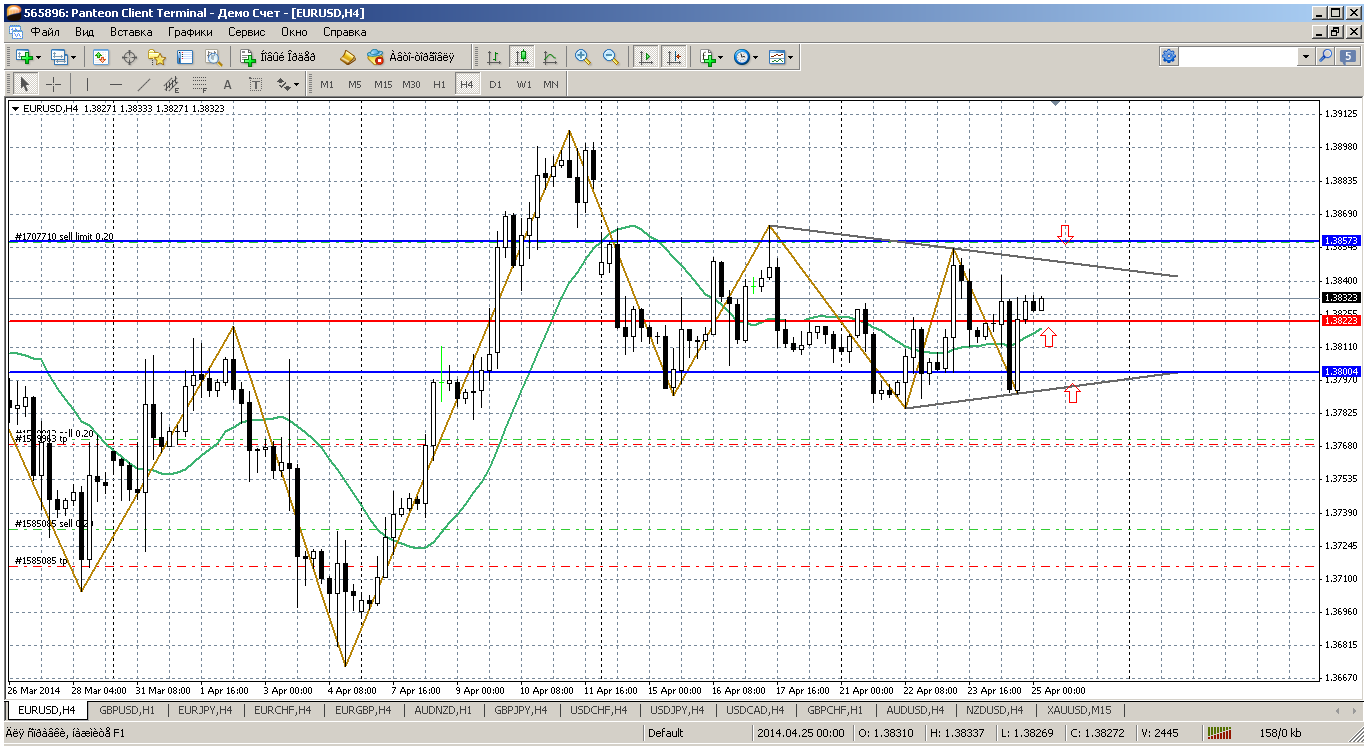
Task: Click the Zoom In magnifier icon
Action: point(583,57)
